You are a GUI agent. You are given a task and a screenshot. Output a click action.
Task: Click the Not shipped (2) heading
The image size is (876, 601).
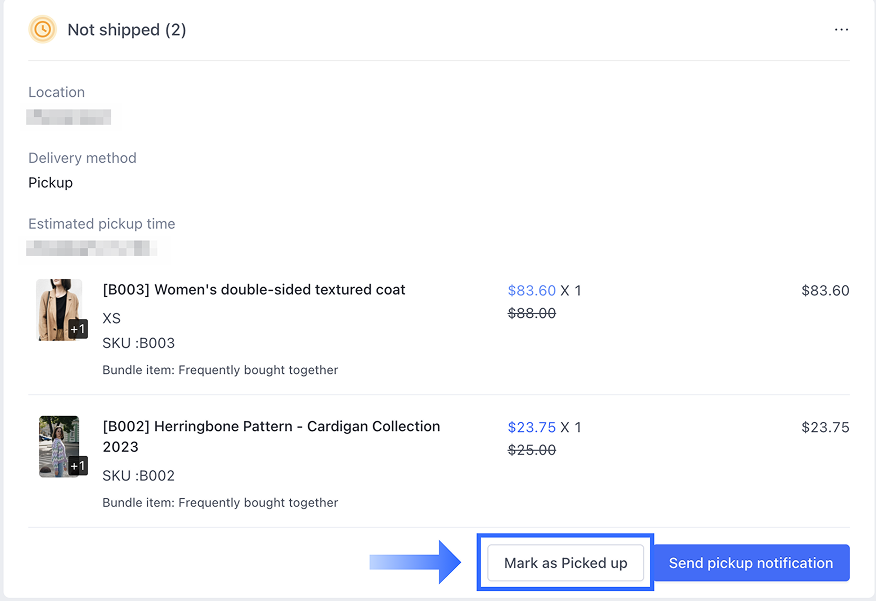coord(127,30)
